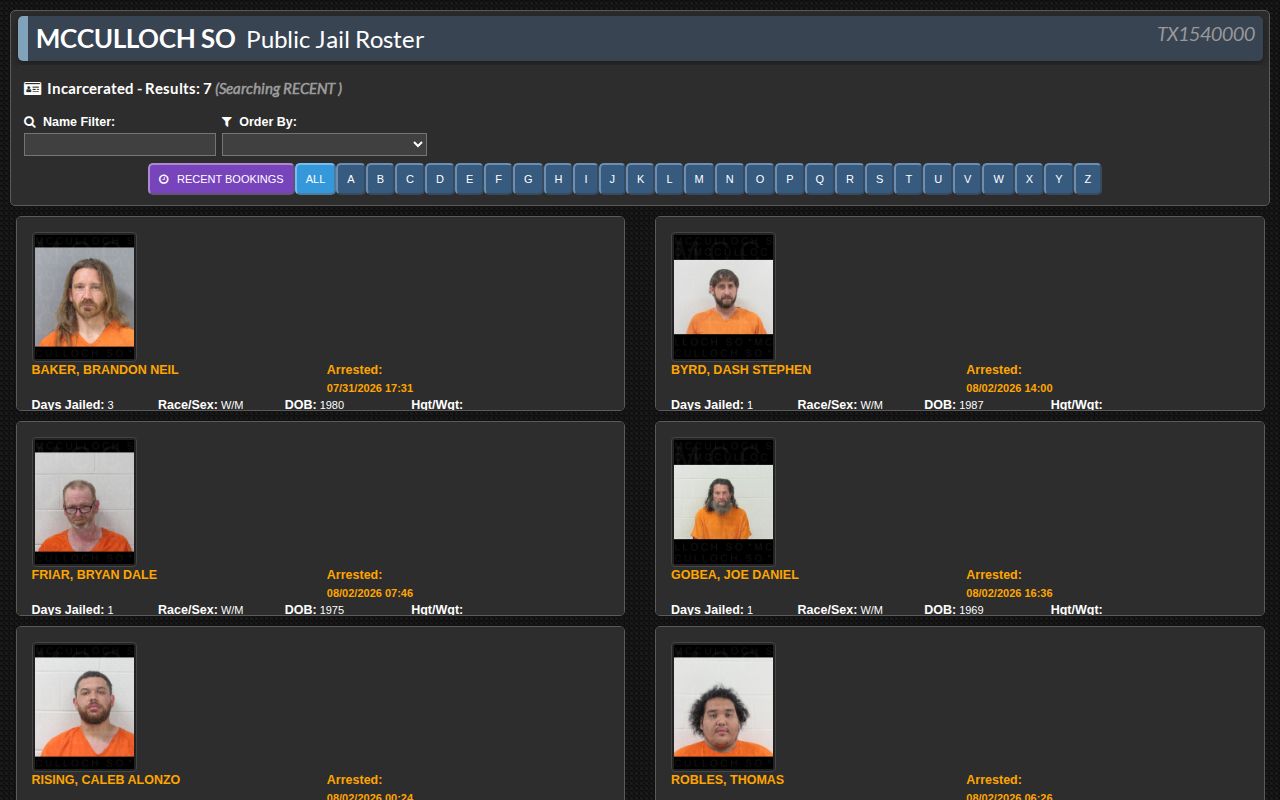This screenshot has width=1280, height=800.
Task: Filter roster by letter M
Action: coord(699,179)
